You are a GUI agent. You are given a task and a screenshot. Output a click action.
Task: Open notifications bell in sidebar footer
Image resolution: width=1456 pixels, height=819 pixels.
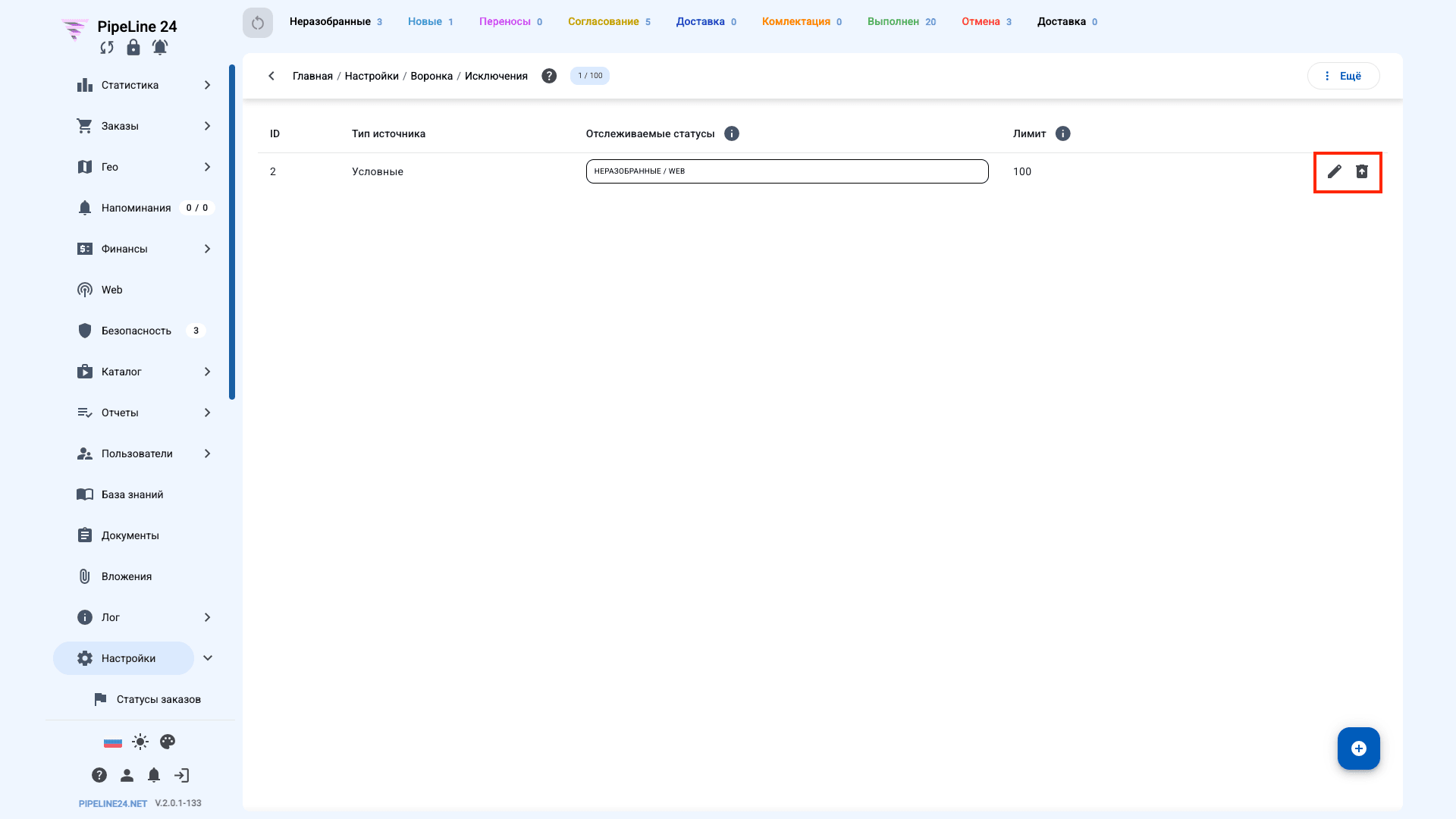tap(154, 775)
